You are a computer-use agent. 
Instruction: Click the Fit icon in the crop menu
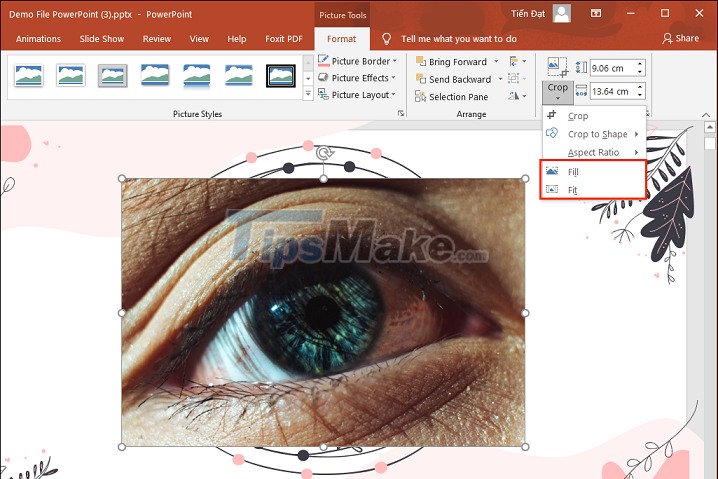[552, 189]
